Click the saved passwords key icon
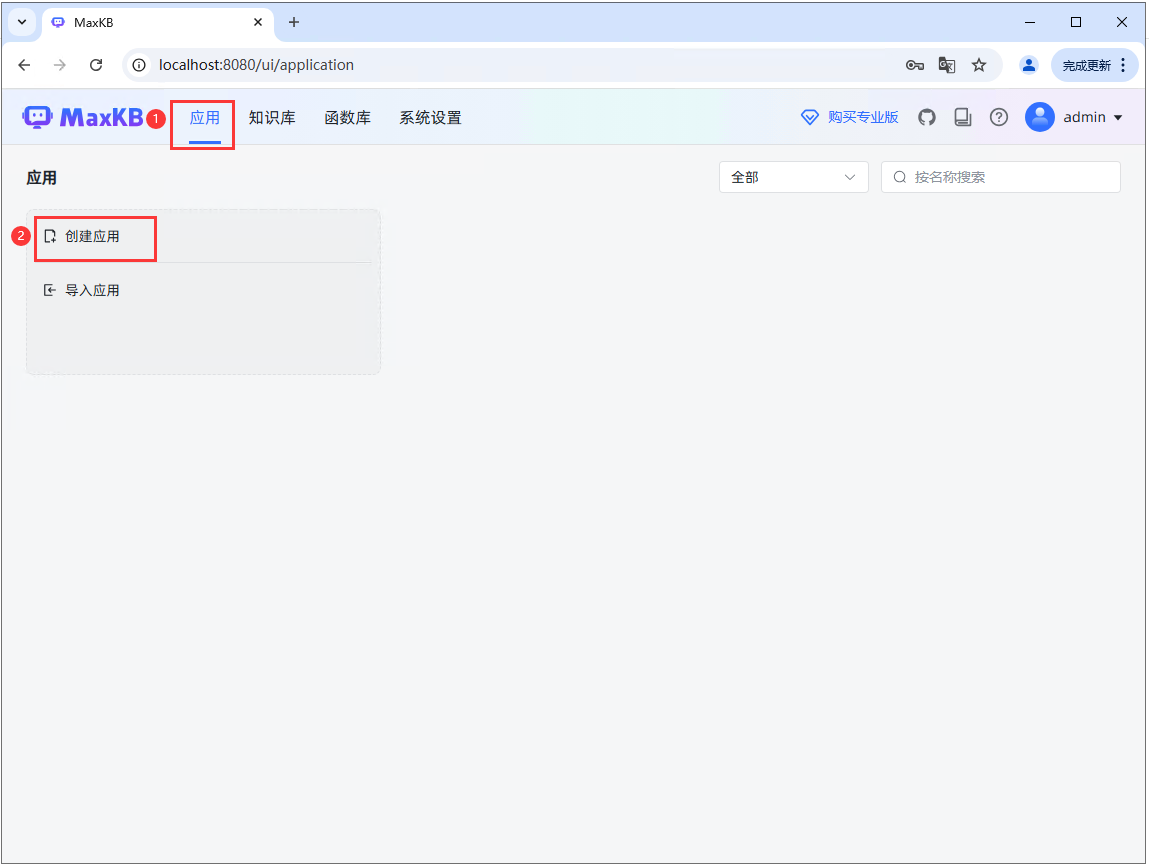Image resolution: width=1149 pixels, height=866 pixels. point(915,65)
